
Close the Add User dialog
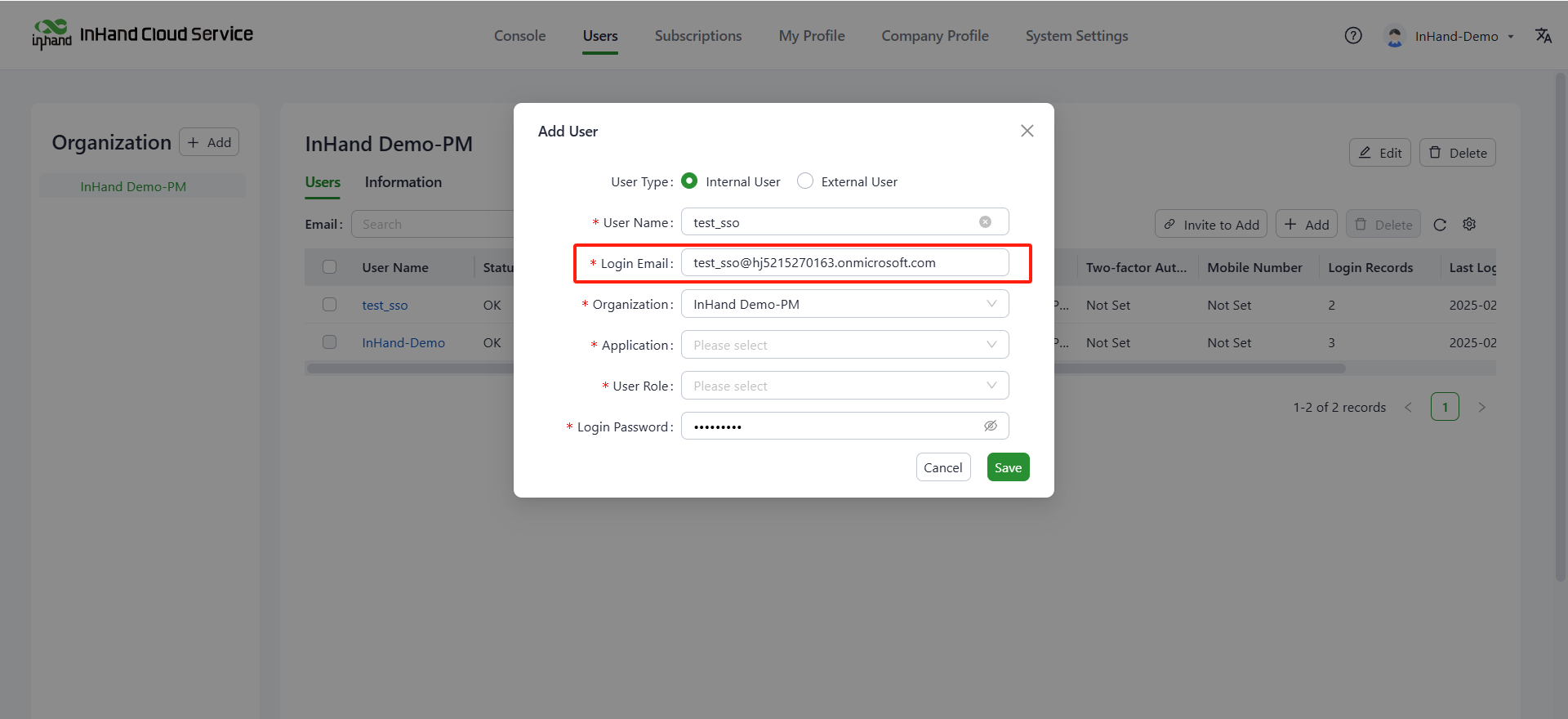pyautogui.click(x=1027, y=131)
